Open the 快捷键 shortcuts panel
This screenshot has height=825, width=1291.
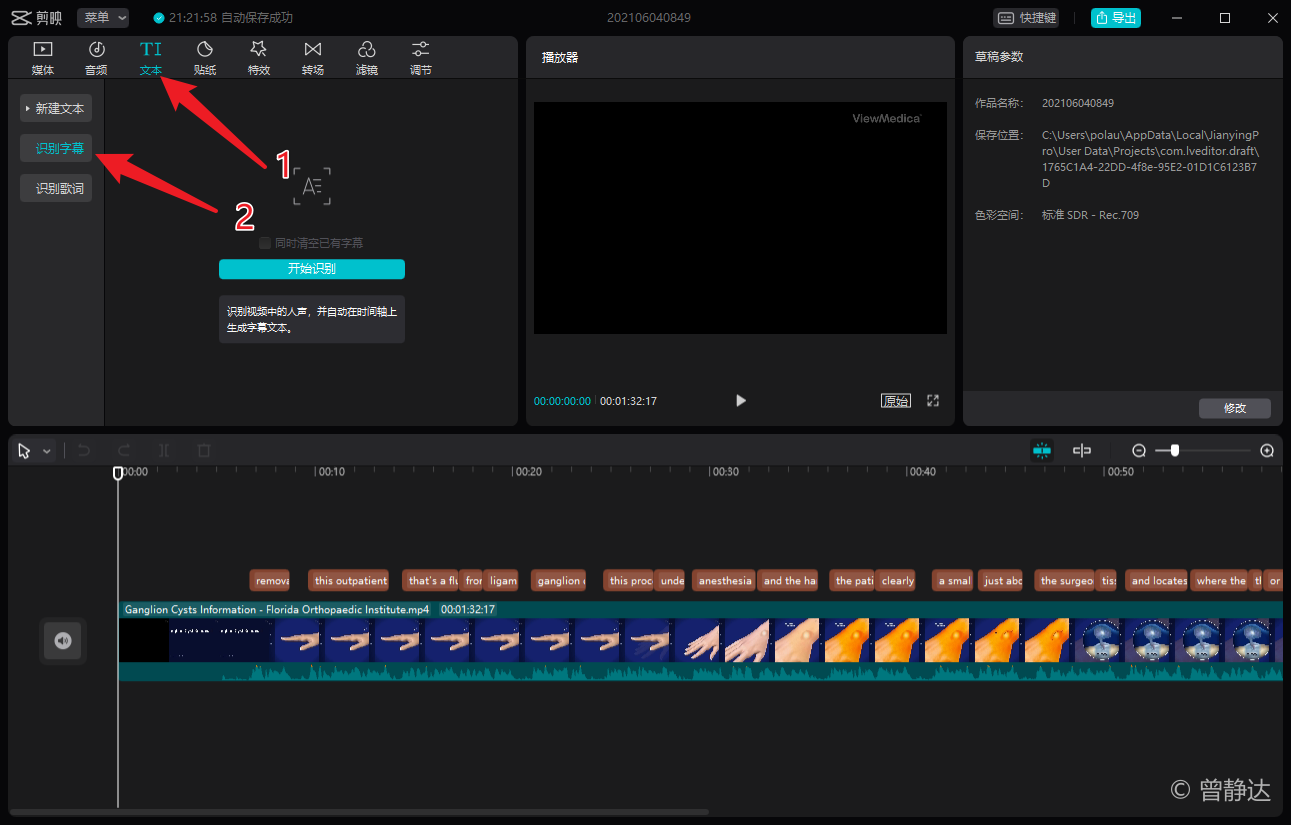[1025, 18]
